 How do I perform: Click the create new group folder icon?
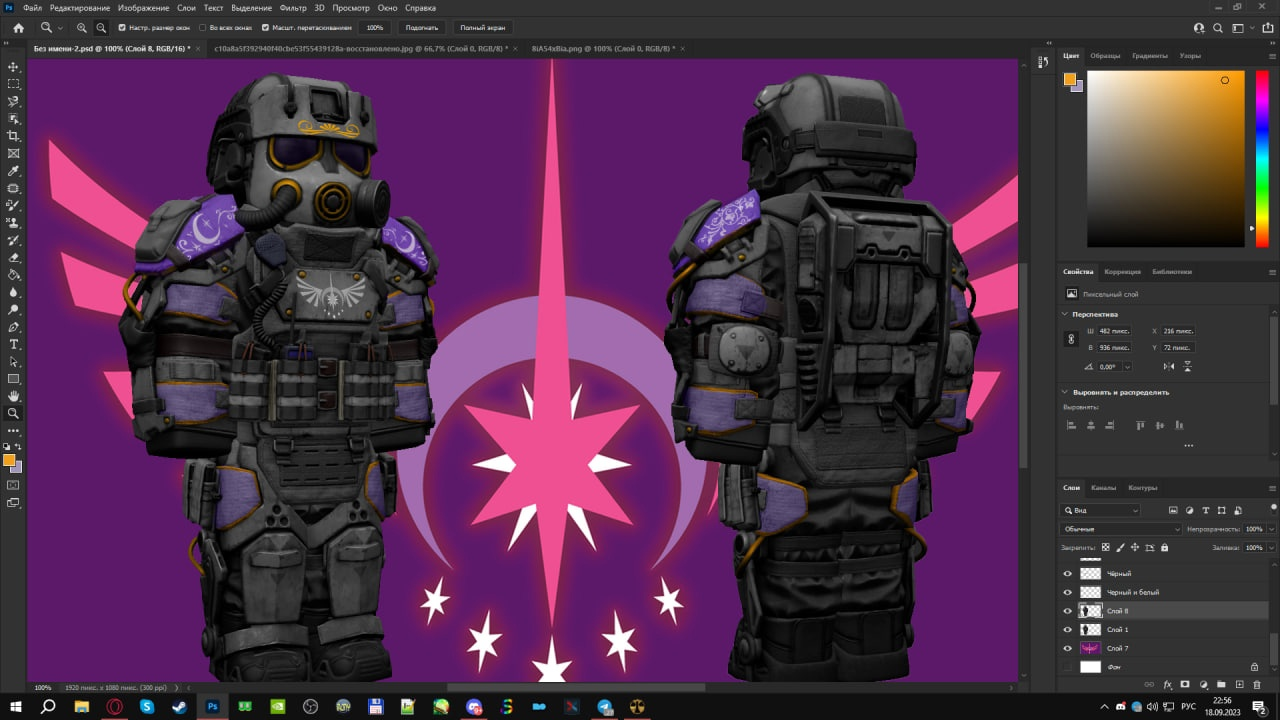pyautogui.click(x=1222, y=685)
